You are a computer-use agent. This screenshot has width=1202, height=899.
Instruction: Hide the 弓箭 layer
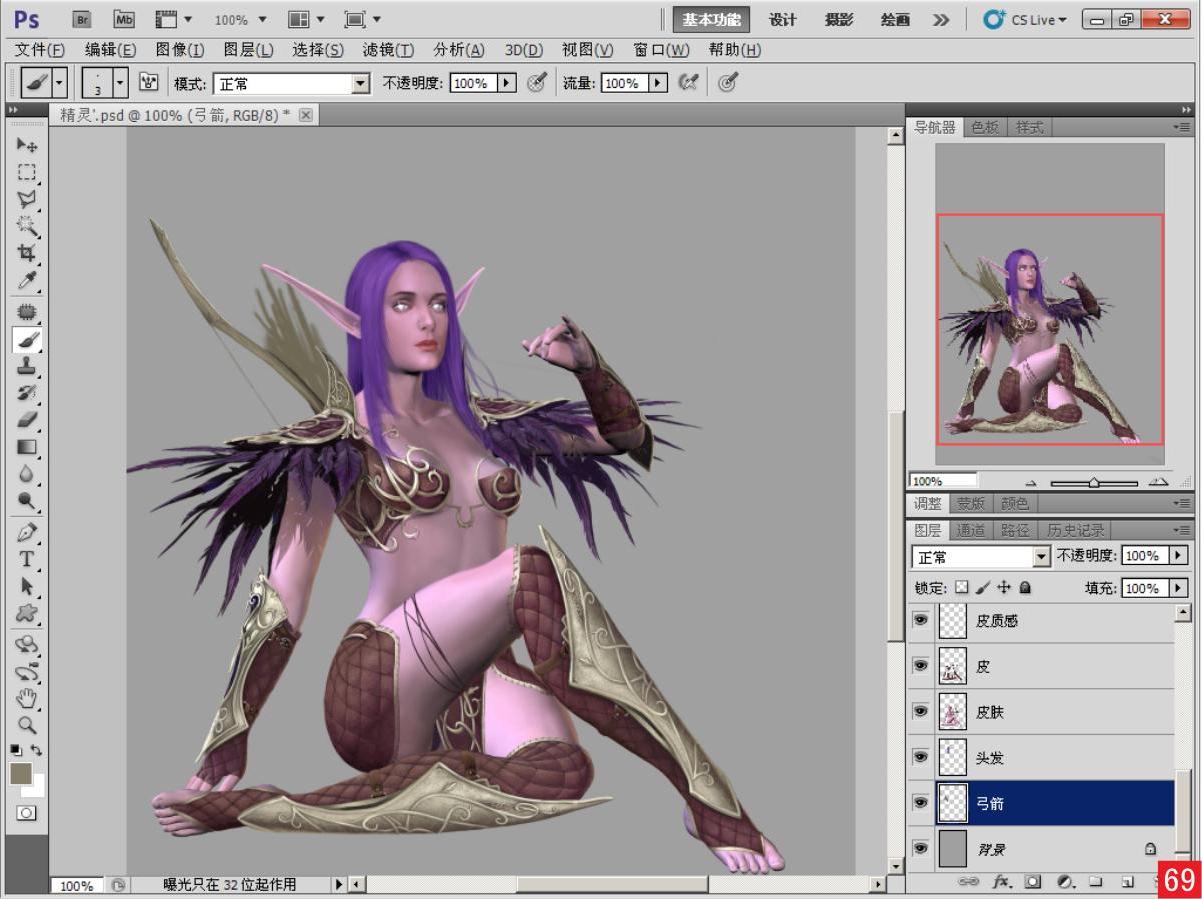(x=921, y=803)
